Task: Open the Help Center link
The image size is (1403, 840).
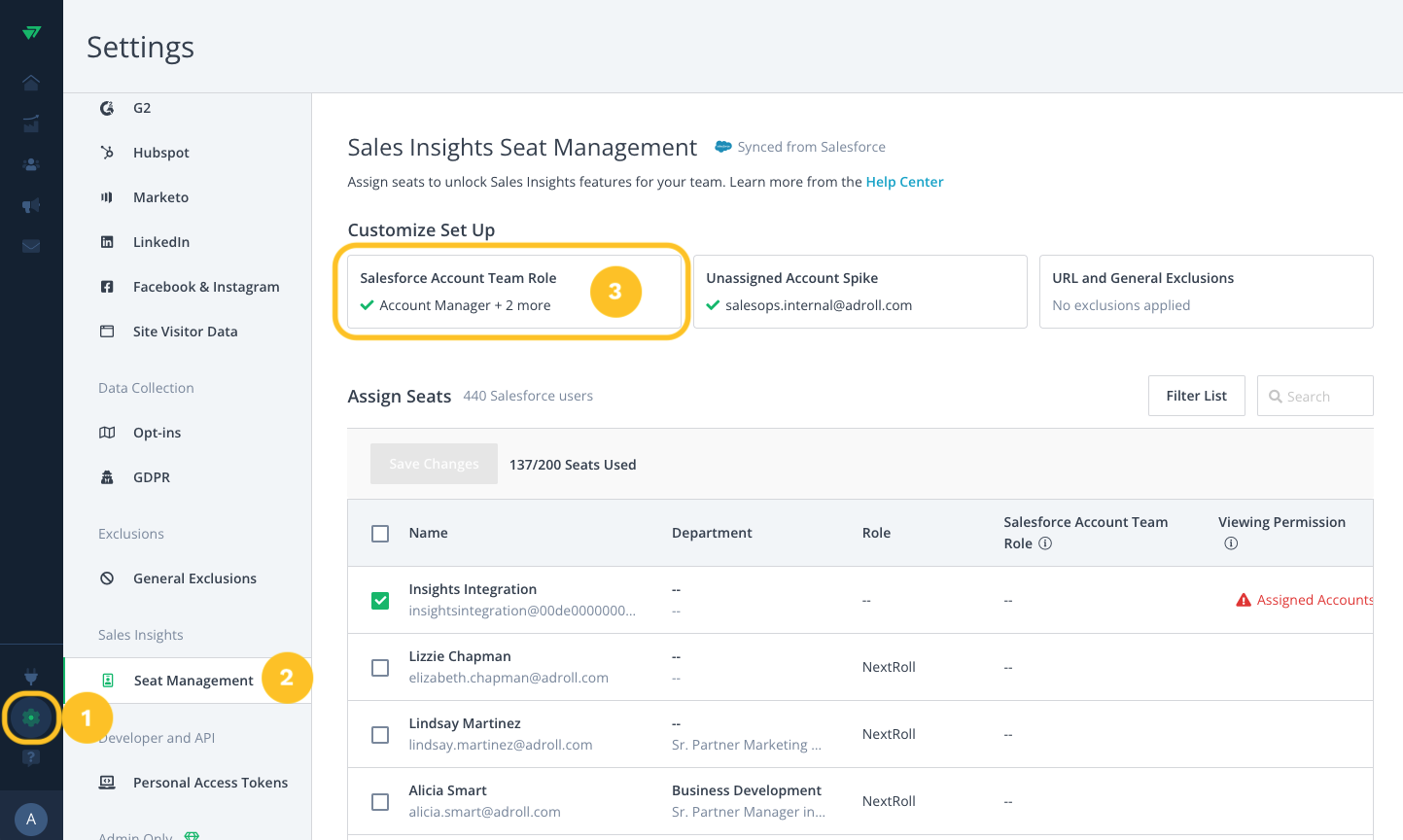Action: [904, 182]
